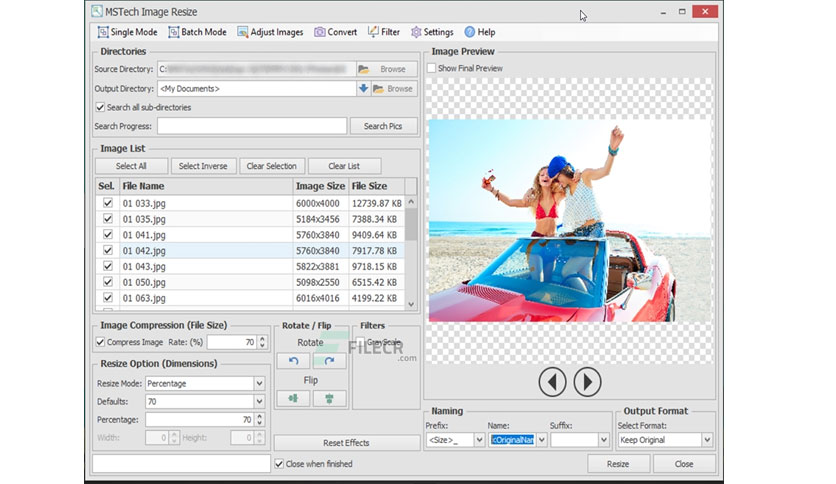This screenshot has width=836, height=484.
Task: Uncheck the 01 041.jpg selection box
Action: [108, 235]
